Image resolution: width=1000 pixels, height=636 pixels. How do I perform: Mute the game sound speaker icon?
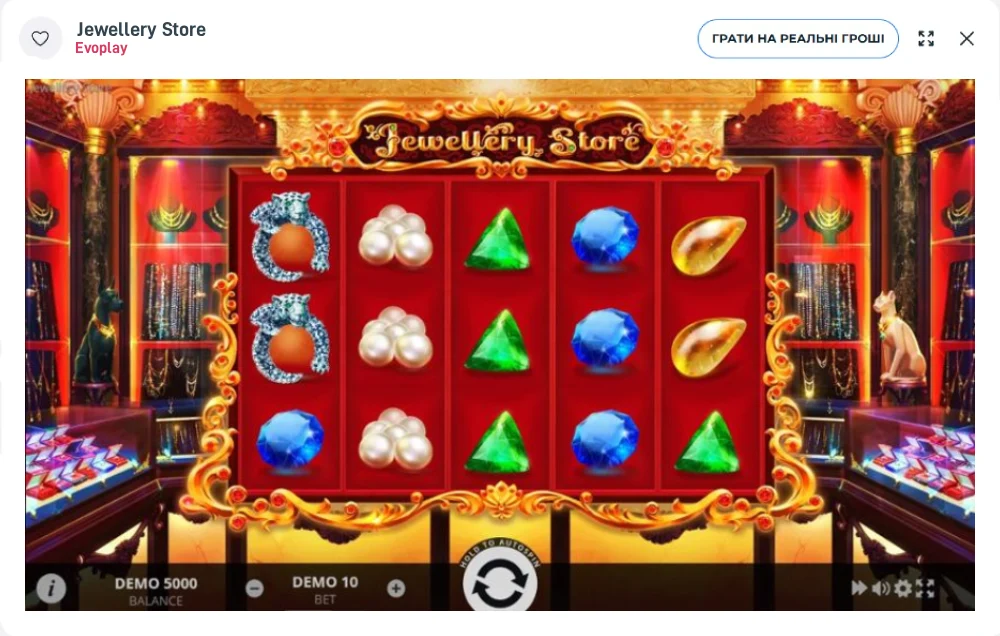click(x=881, y=588)
